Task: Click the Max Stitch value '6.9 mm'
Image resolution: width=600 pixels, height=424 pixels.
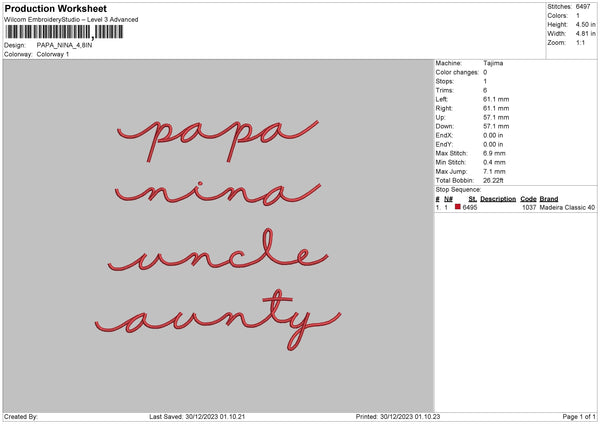Action: pyautogui.click(x=494, y=153)
